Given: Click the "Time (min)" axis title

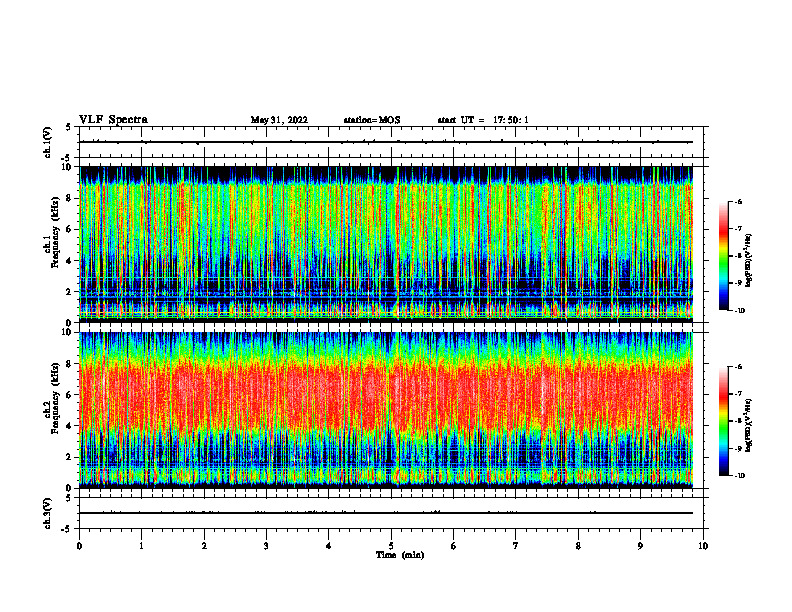Looking at the screenshot, I should 400,555.
